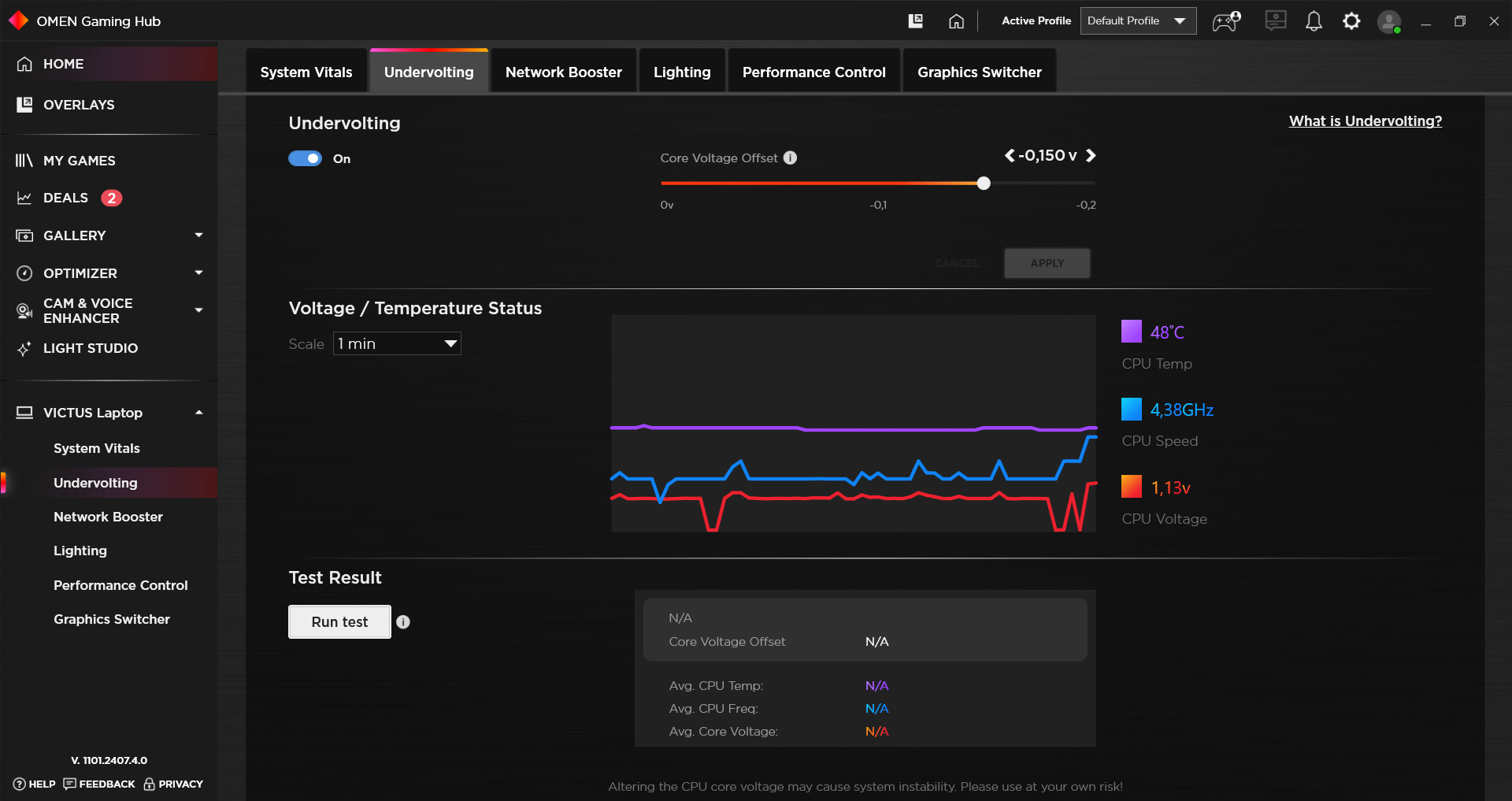Open the Performance Control tab

(x=814, y=72)
